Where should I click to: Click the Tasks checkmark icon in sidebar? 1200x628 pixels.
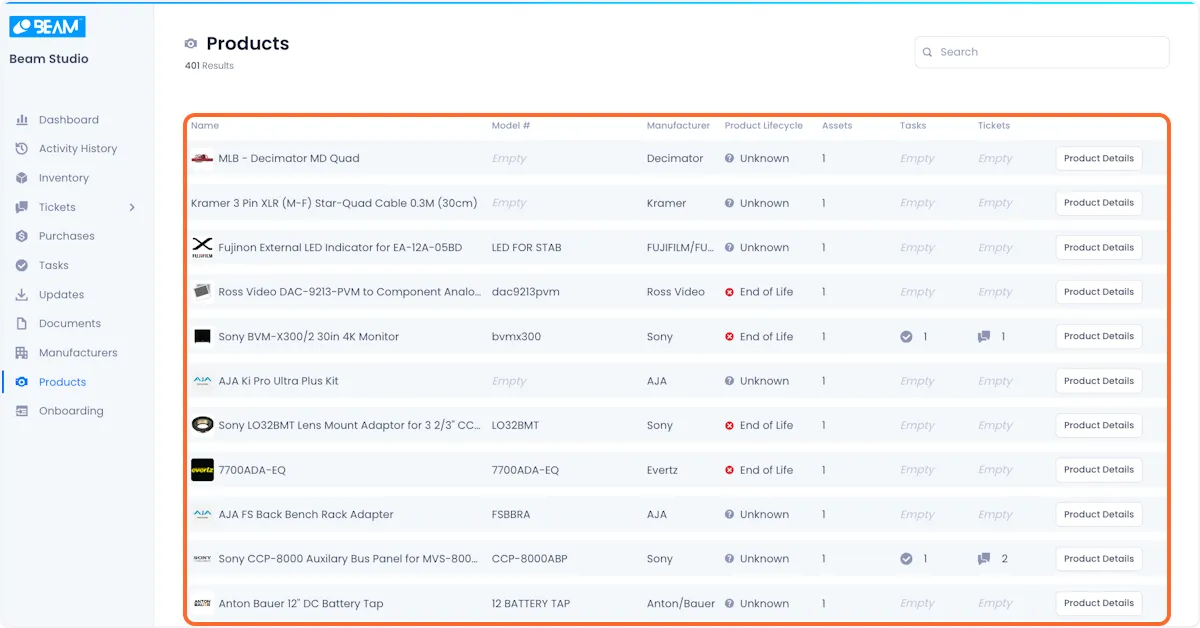click(22, 265)
